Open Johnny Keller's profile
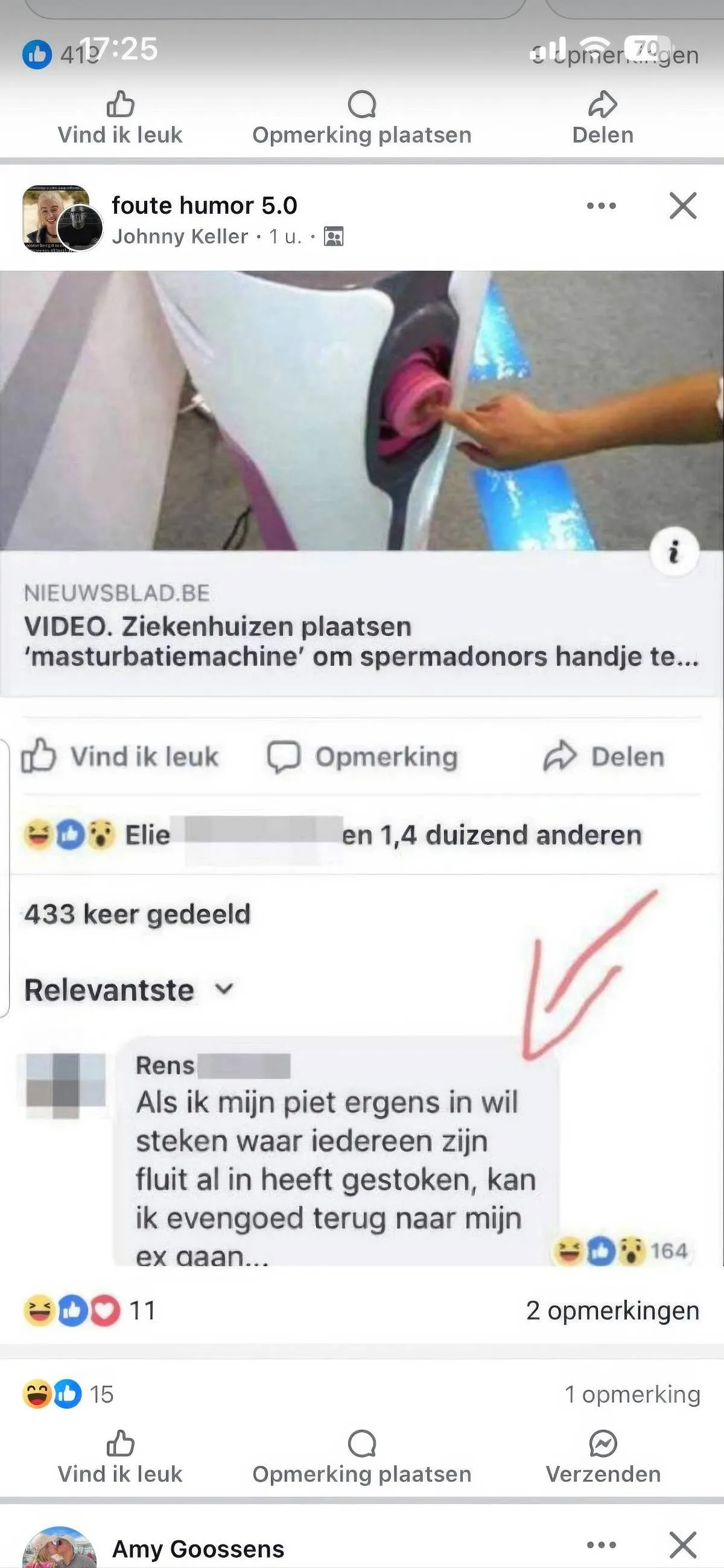Screen dimensions: 724x1568 [180, 236]
